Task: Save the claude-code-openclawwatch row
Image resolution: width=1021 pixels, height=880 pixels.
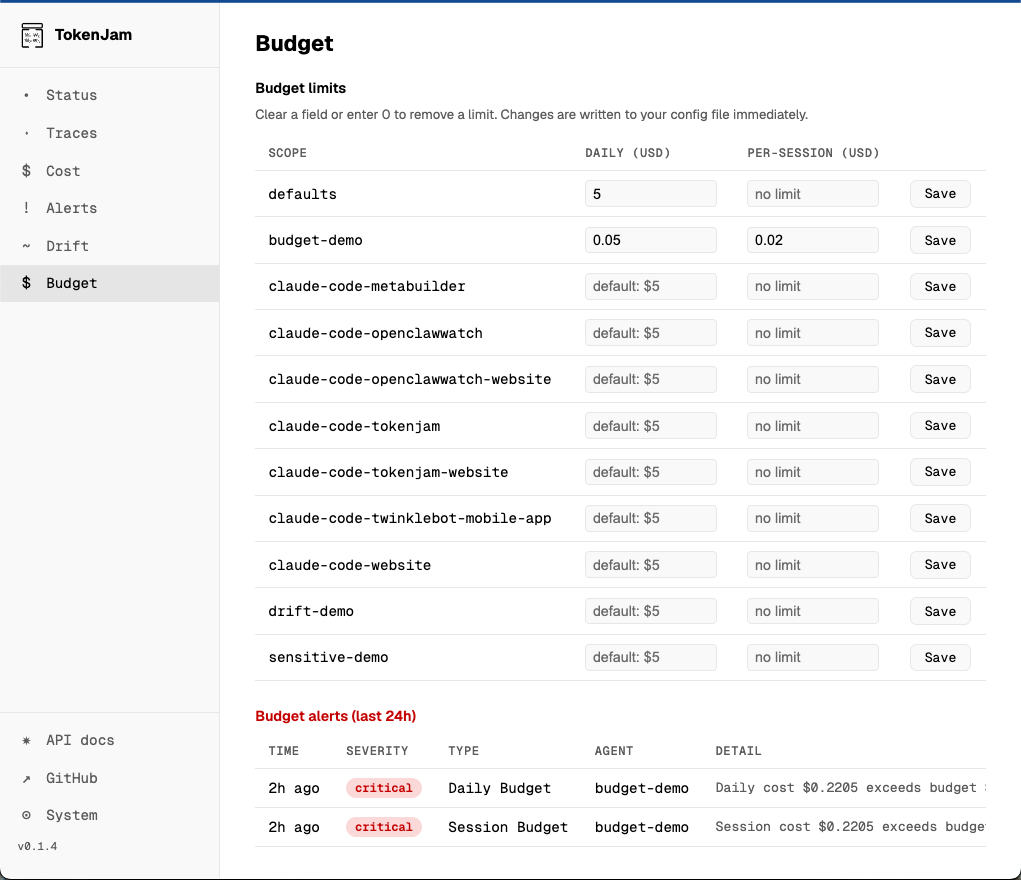Action: tap(940, 333)
